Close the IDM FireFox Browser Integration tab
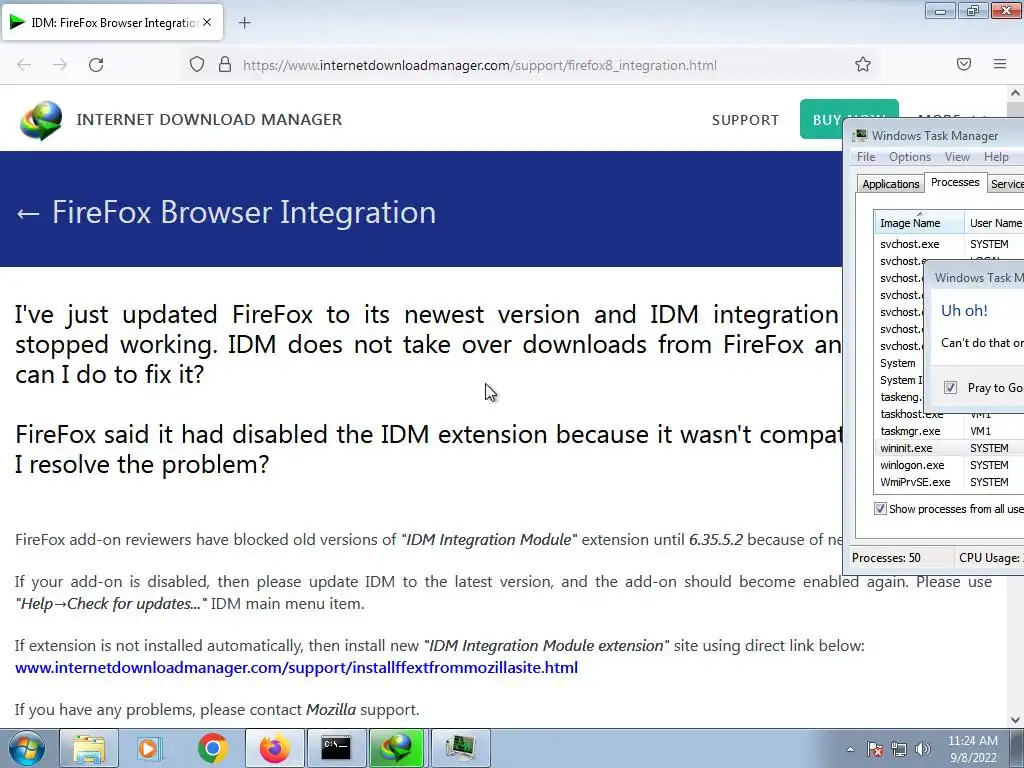Image resolution: width=1024 pixels, height=768 pixels. tap(207, 22)
